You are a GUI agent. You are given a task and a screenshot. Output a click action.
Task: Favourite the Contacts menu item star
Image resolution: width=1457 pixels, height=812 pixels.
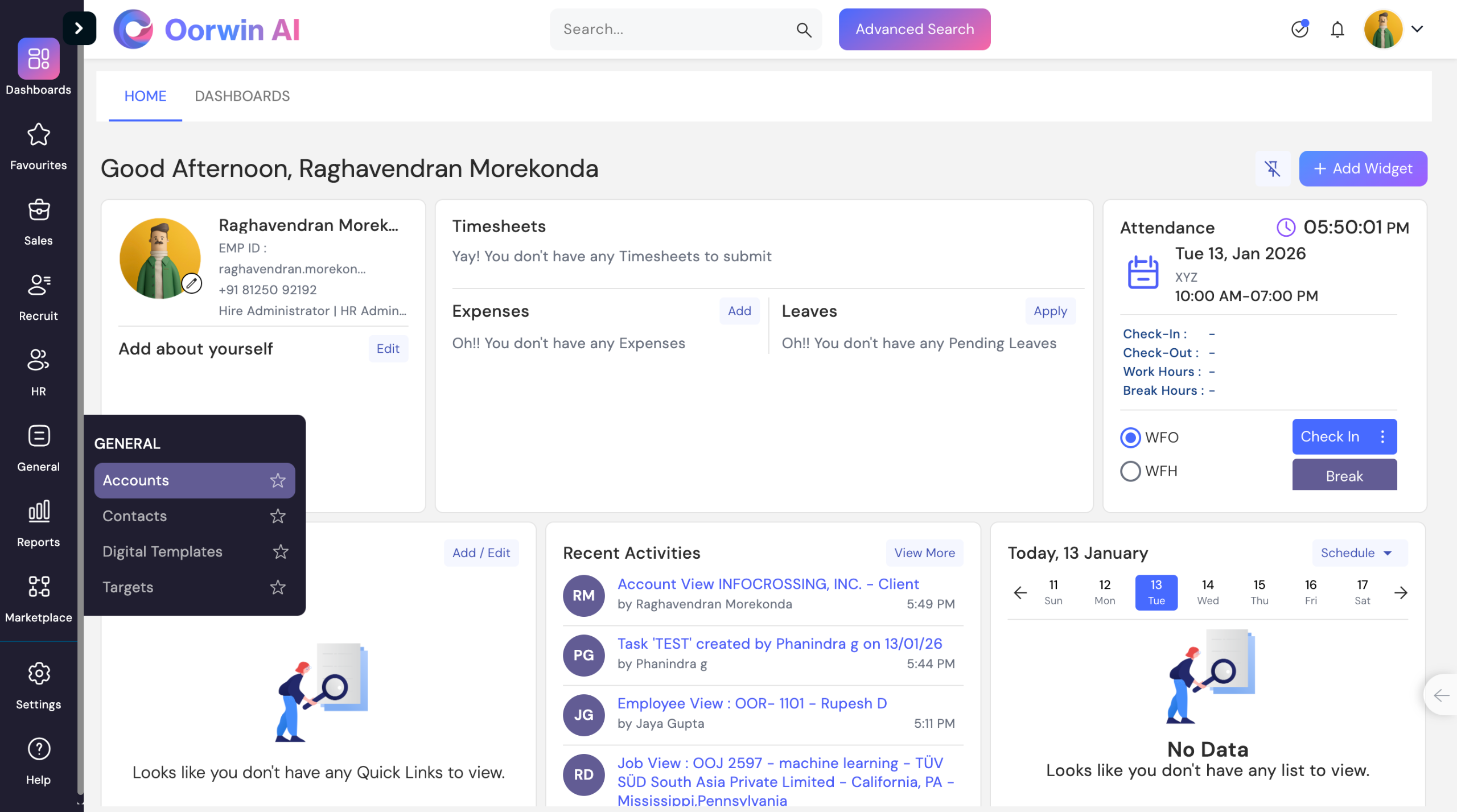point(278,516)
